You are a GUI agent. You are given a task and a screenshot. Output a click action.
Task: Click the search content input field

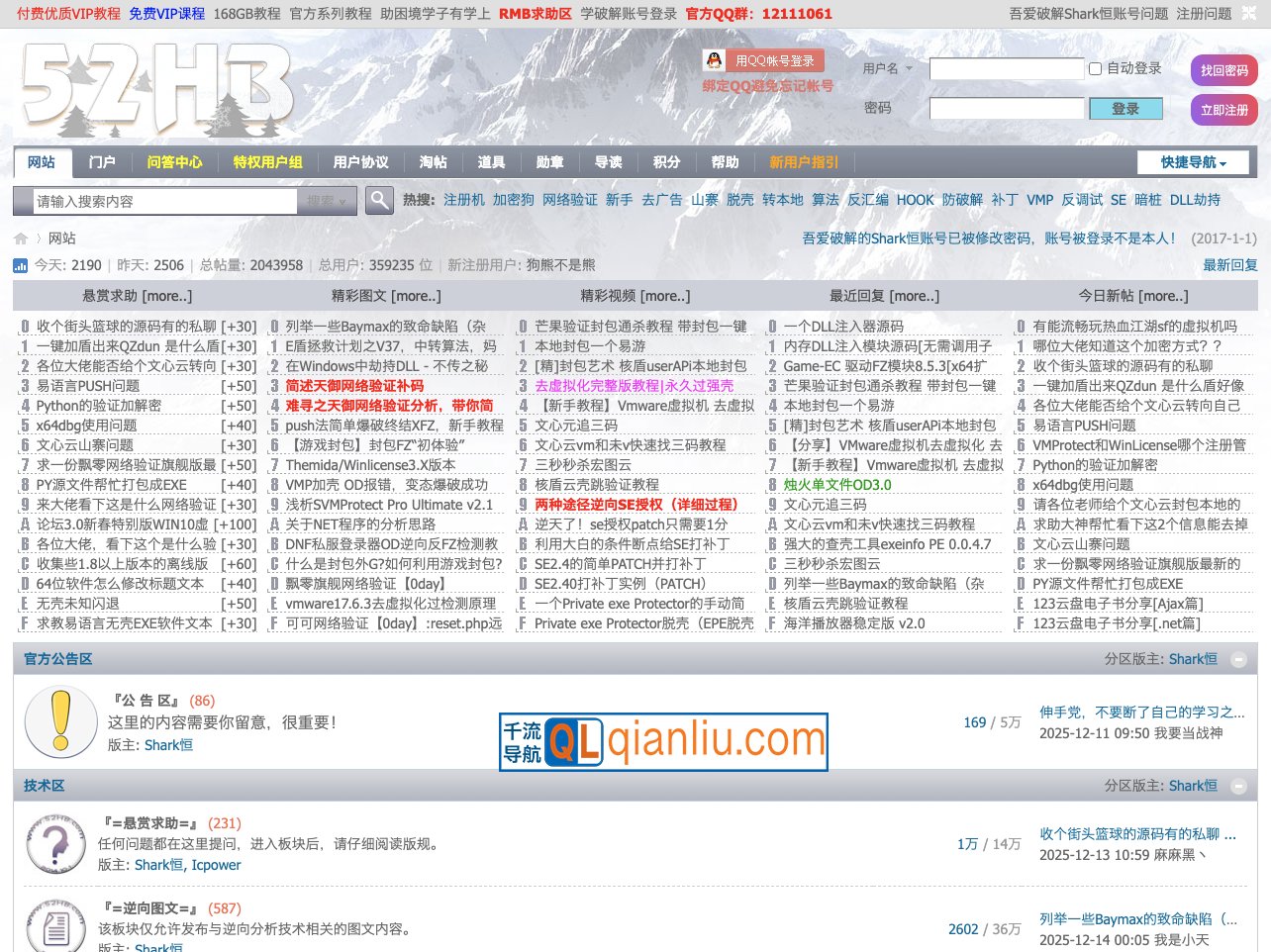coord(163,201)
